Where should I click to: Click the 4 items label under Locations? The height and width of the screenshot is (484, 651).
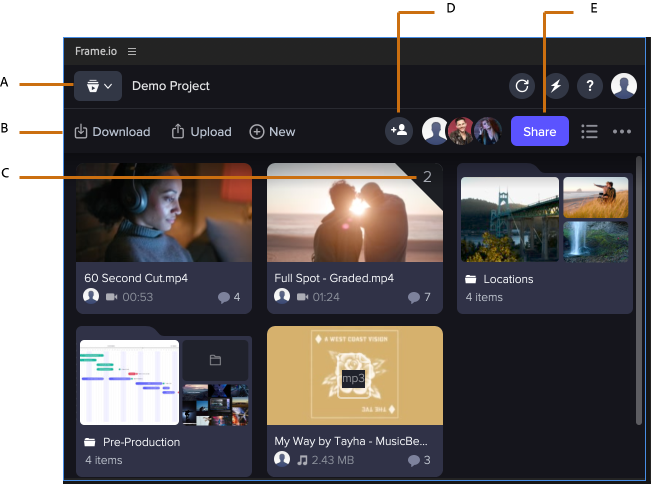tap(484, 297)
